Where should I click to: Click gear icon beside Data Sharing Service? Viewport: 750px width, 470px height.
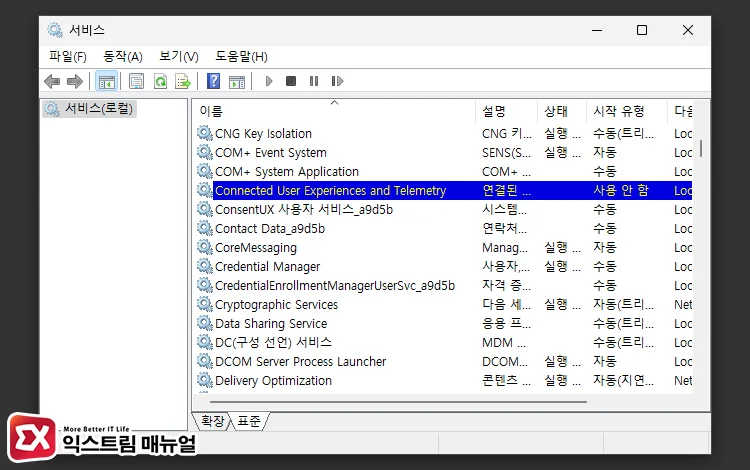tap(205, 323)
